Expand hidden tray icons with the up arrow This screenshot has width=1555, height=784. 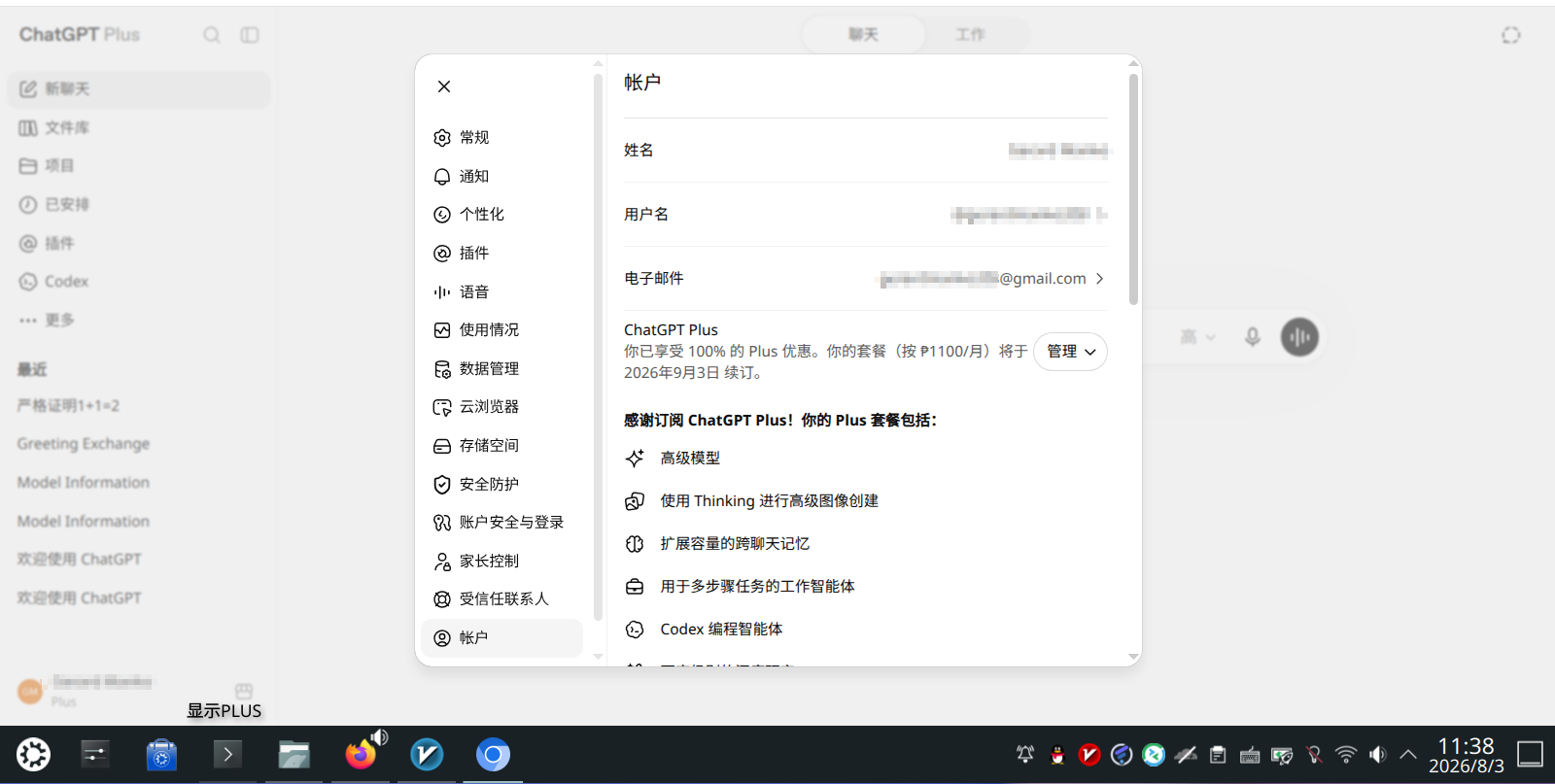(x=1408, y=755)
